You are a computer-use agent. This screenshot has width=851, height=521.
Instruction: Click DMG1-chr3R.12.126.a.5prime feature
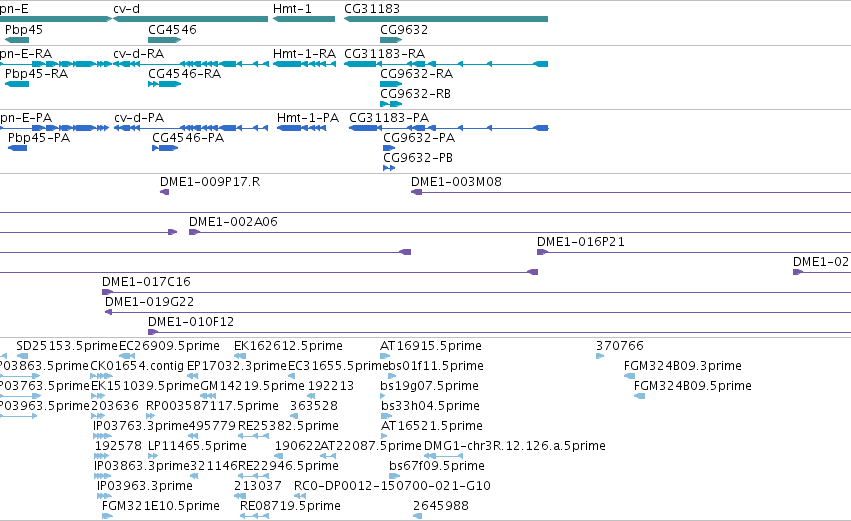(x=443, y=456)
